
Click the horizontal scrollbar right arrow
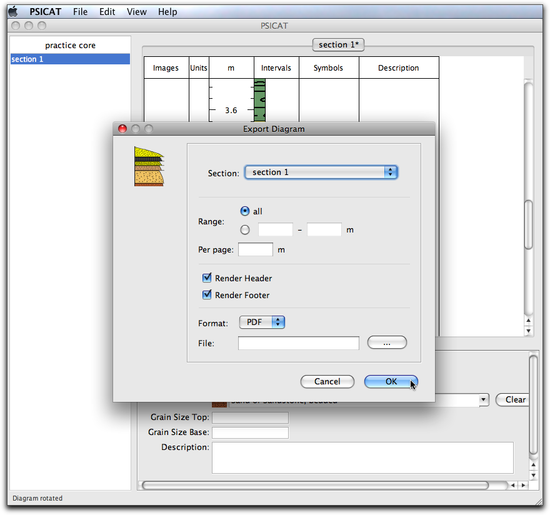[523, 485]
